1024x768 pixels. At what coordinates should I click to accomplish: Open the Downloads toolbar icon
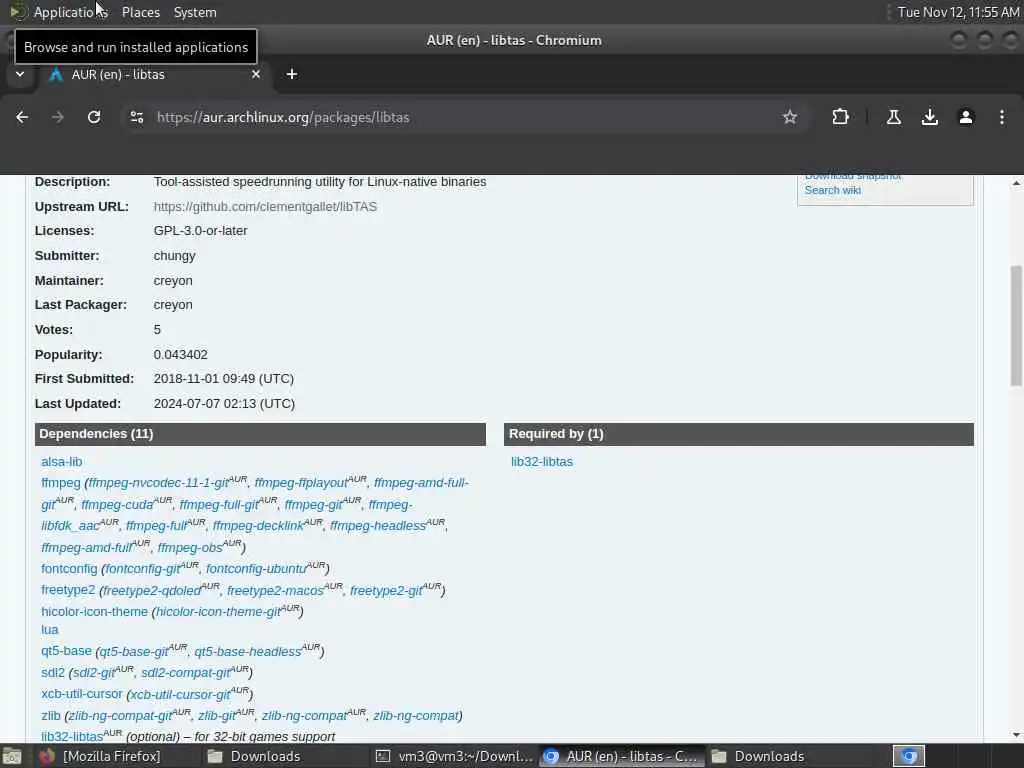point(929,117)
